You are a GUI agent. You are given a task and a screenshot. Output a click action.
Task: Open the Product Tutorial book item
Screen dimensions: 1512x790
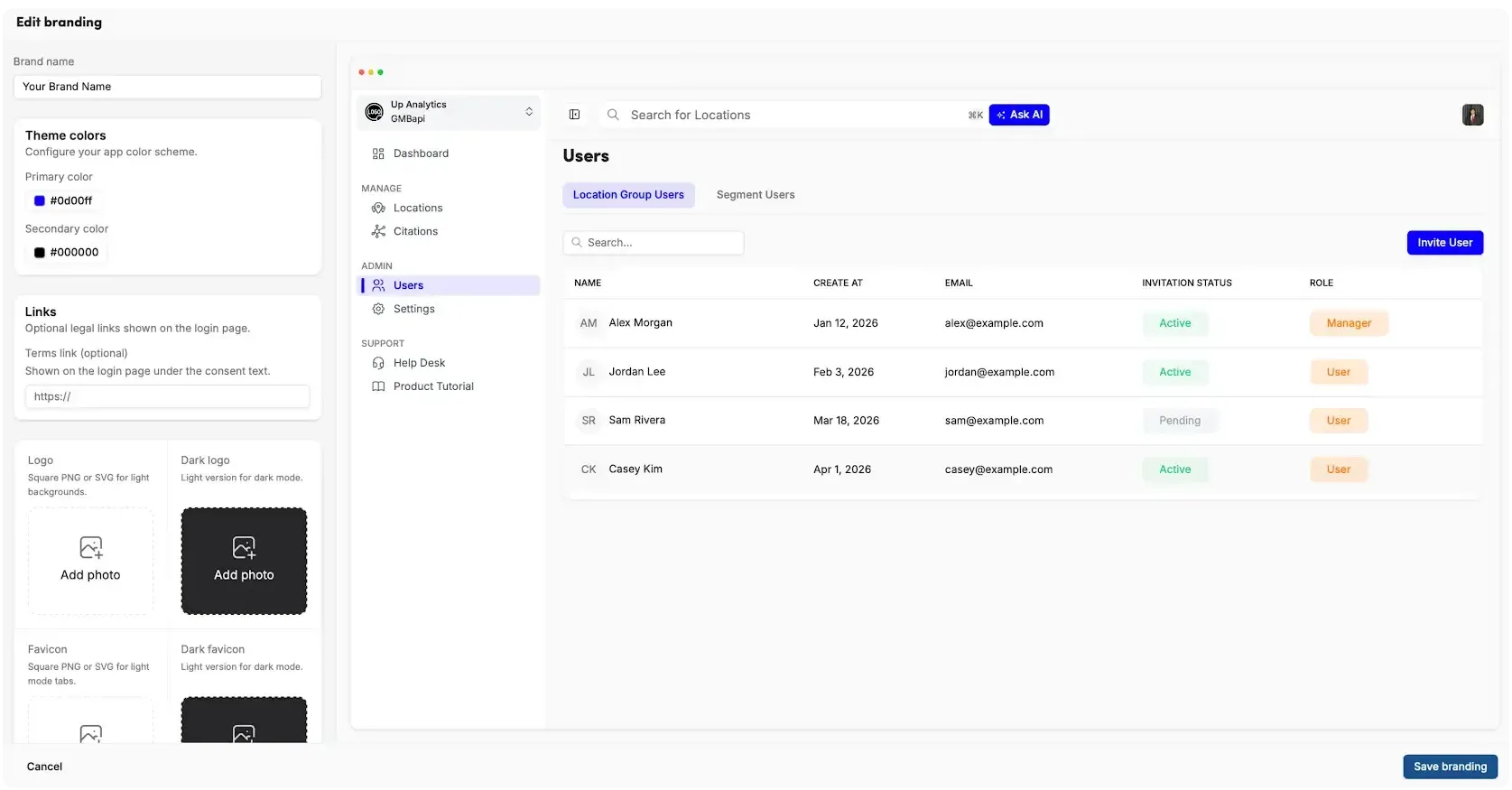coord(378,386)
